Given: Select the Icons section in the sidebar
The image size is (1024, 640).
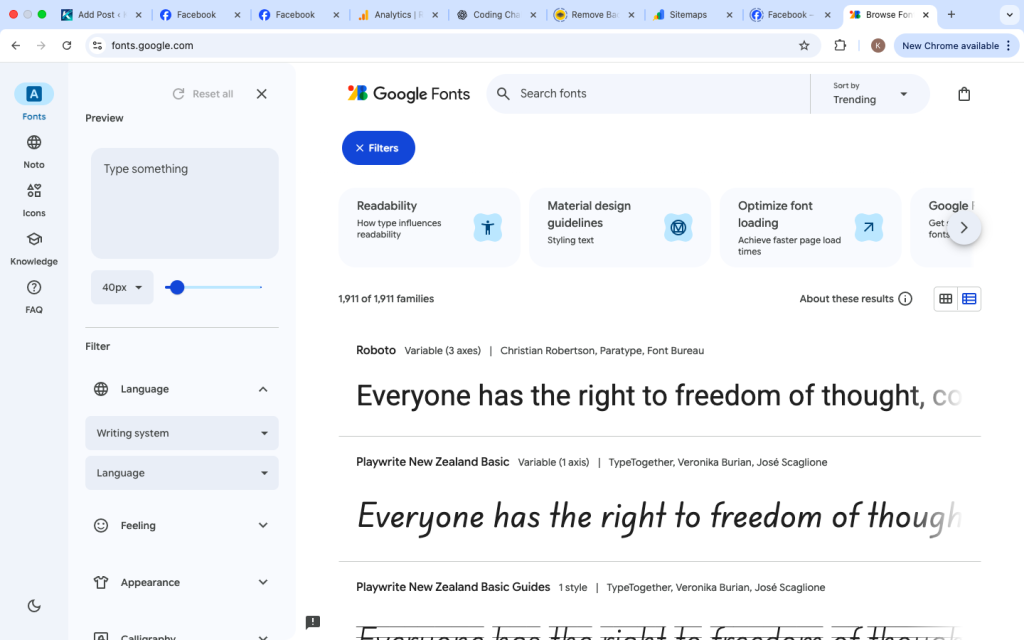Looking at the screenshot, I should coord(33,199).
